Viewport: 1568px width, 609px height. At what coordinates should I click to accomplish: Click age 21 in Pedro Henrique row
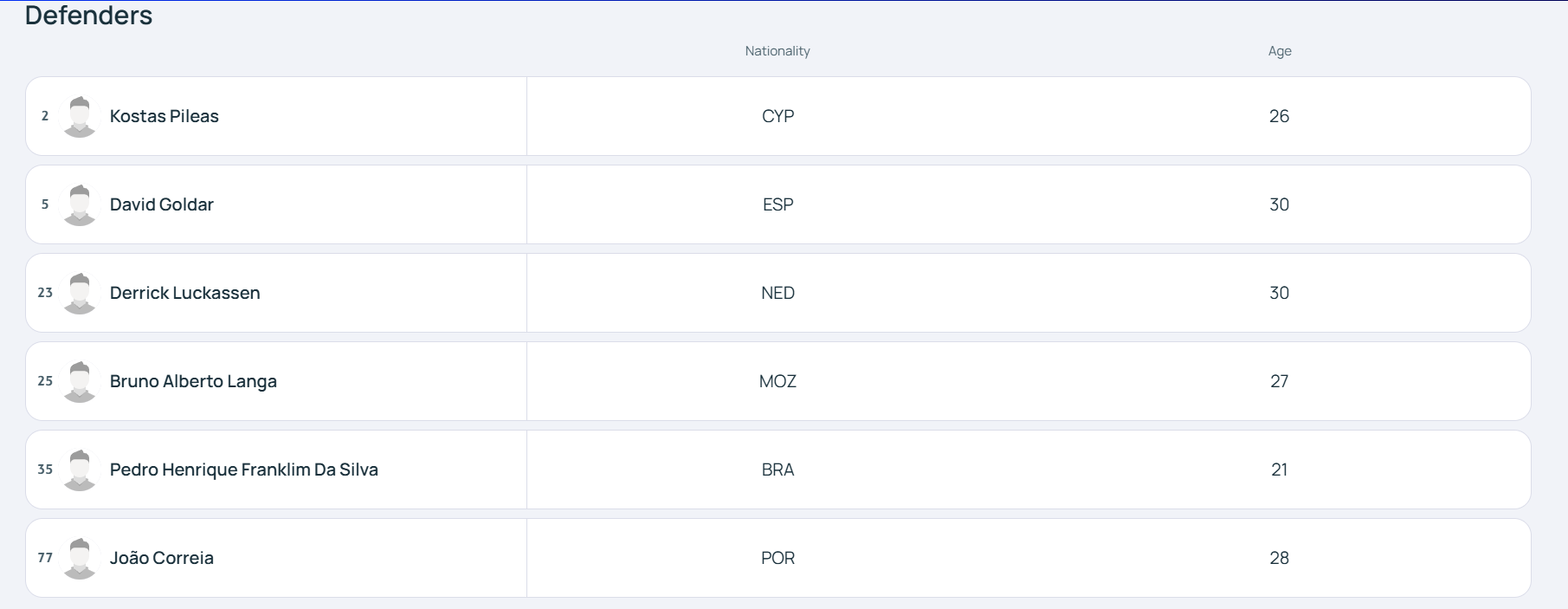[x=1280, y=470]
